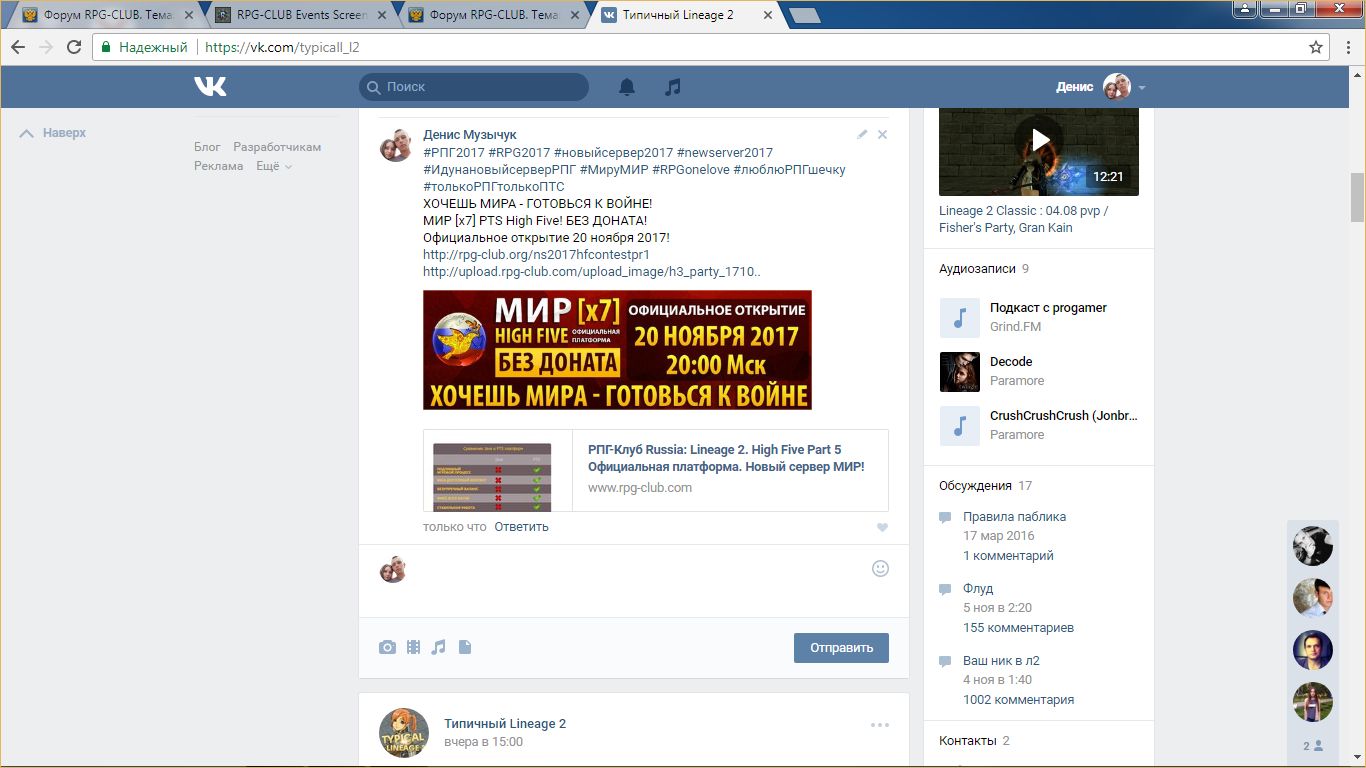1366x768 pixels.
Task: Open the Правила паблика discussion
Action: (1014, 517)
